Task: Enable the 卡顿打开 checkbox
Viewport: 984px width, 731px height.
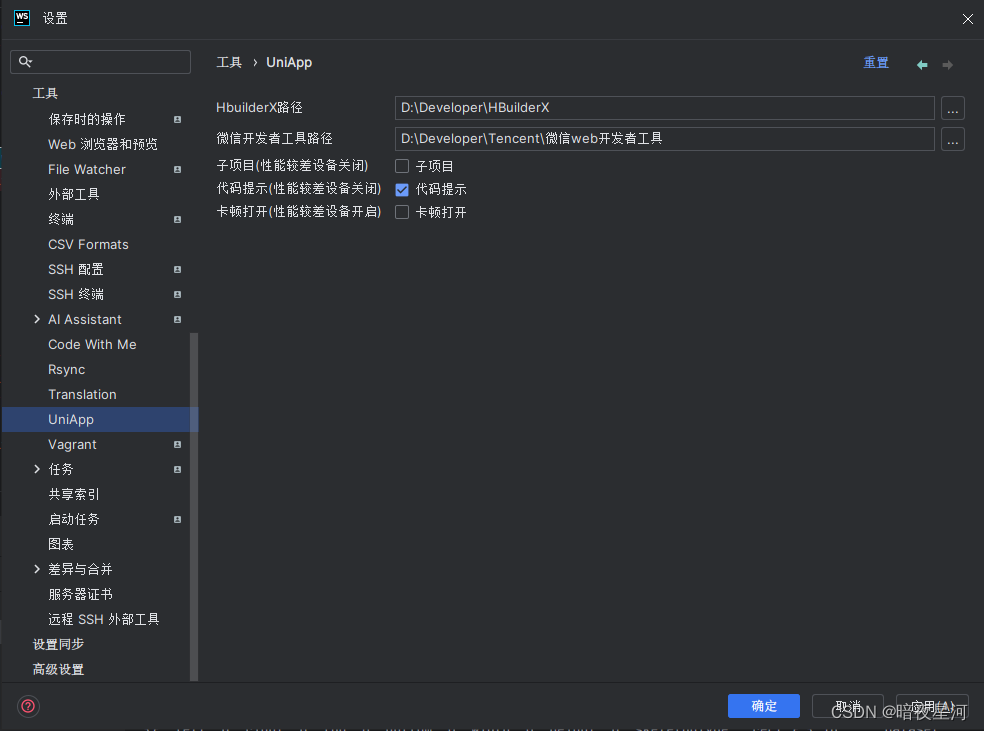Action: pos(401,211)
